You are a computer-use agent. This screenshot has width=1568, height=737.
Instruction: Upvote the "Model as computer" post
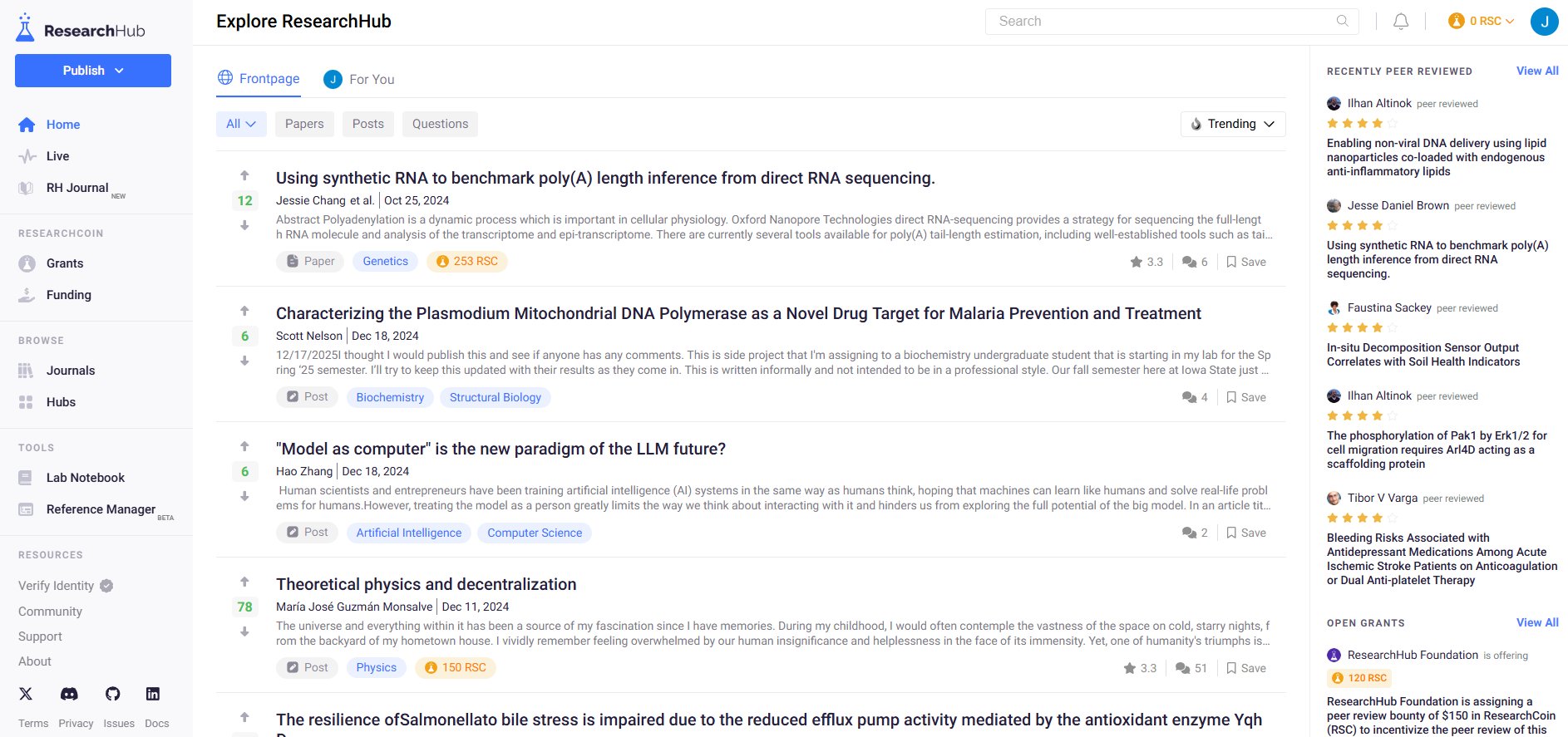pyautogui.click(x=244, y=446)
